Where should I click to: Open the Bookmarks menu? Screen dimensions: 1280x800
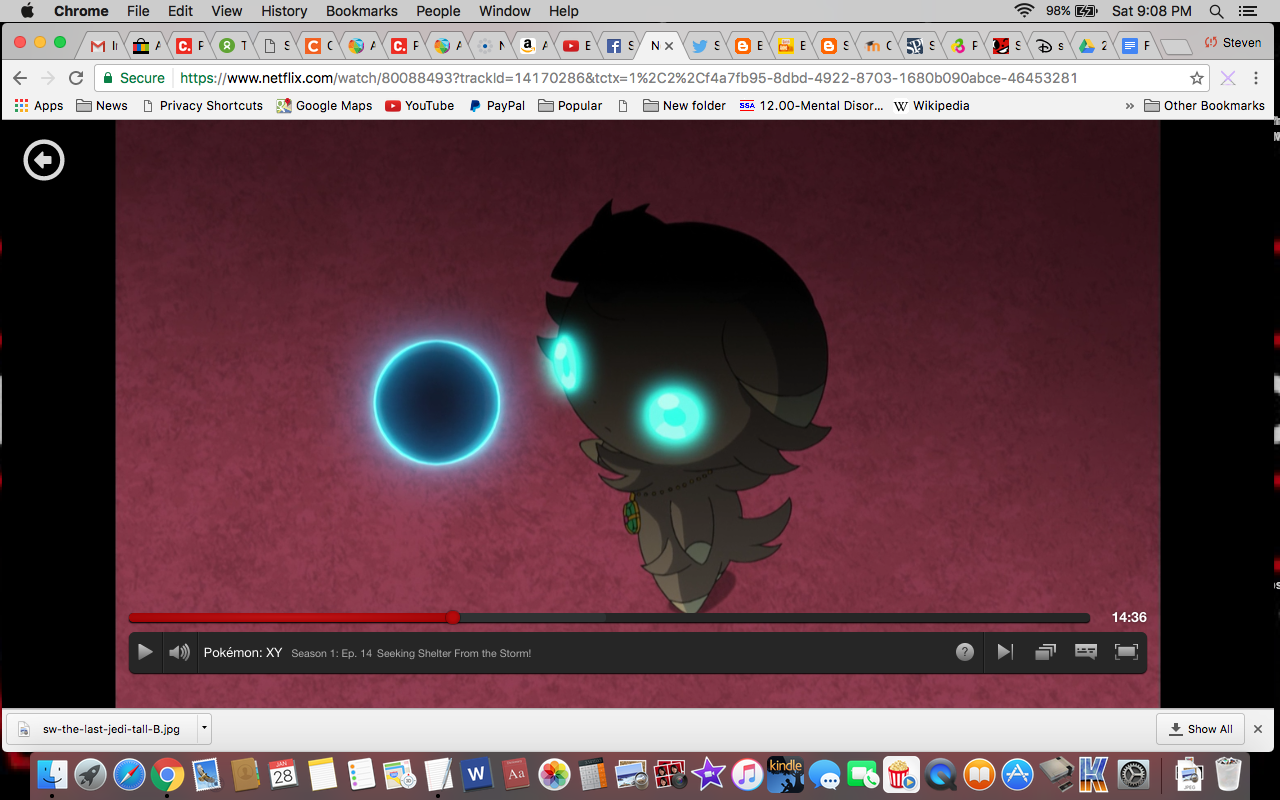pyautogui.click(x=362, y=11)
